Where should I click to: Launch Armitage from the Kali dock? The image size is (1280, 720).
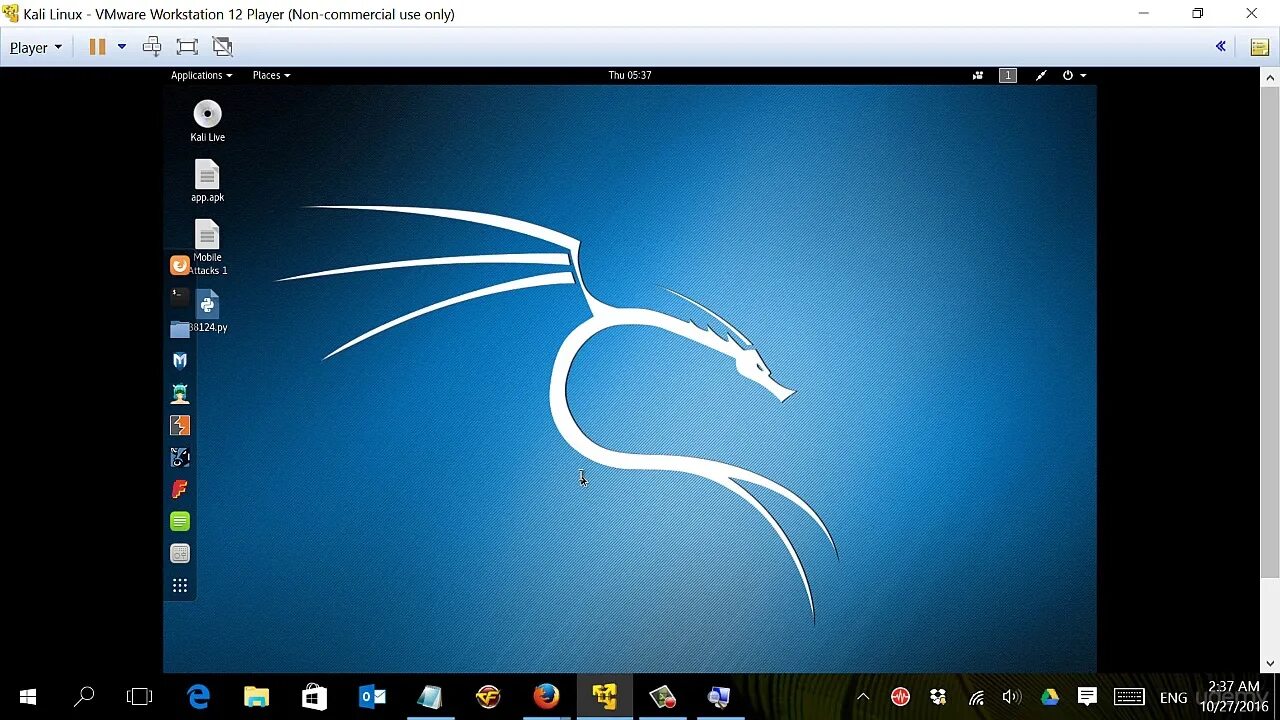tap(180, 393)
